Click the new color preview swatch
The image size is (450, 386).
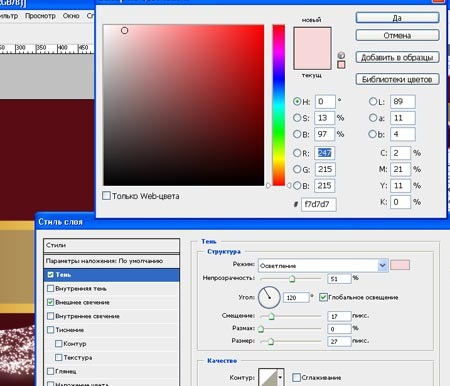[312, 38]
